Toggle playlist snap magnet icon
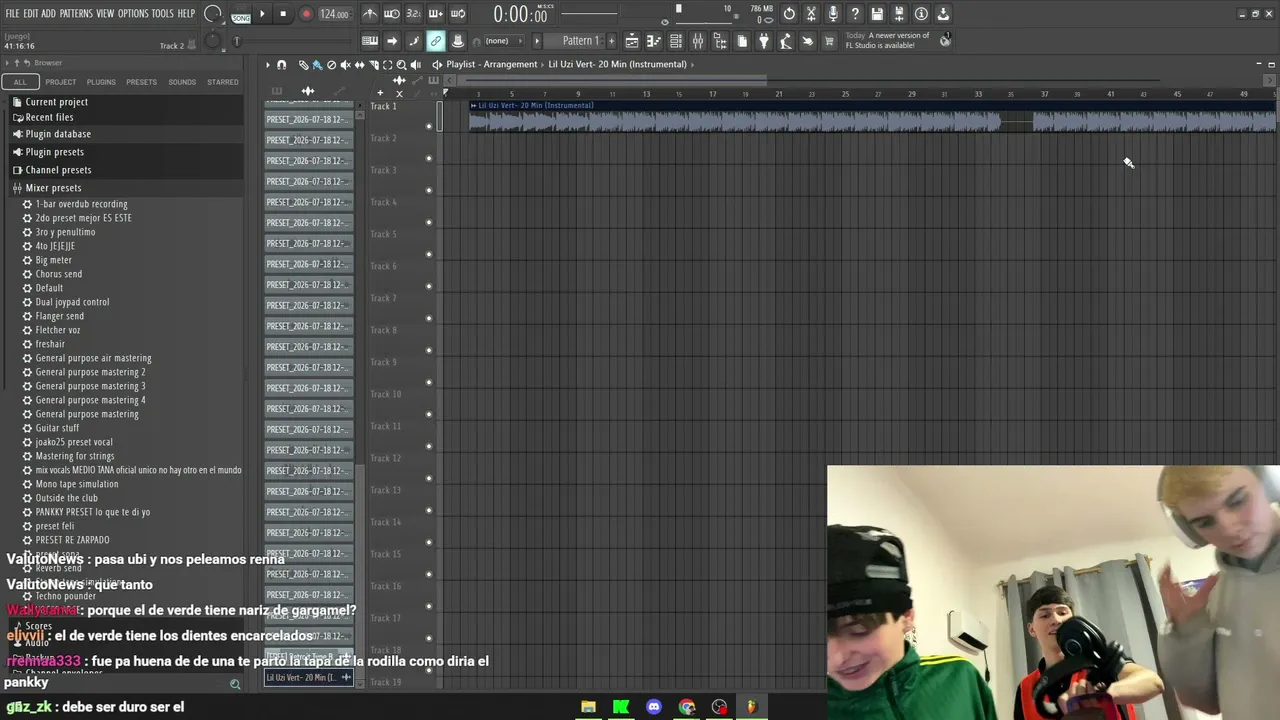 281,65
